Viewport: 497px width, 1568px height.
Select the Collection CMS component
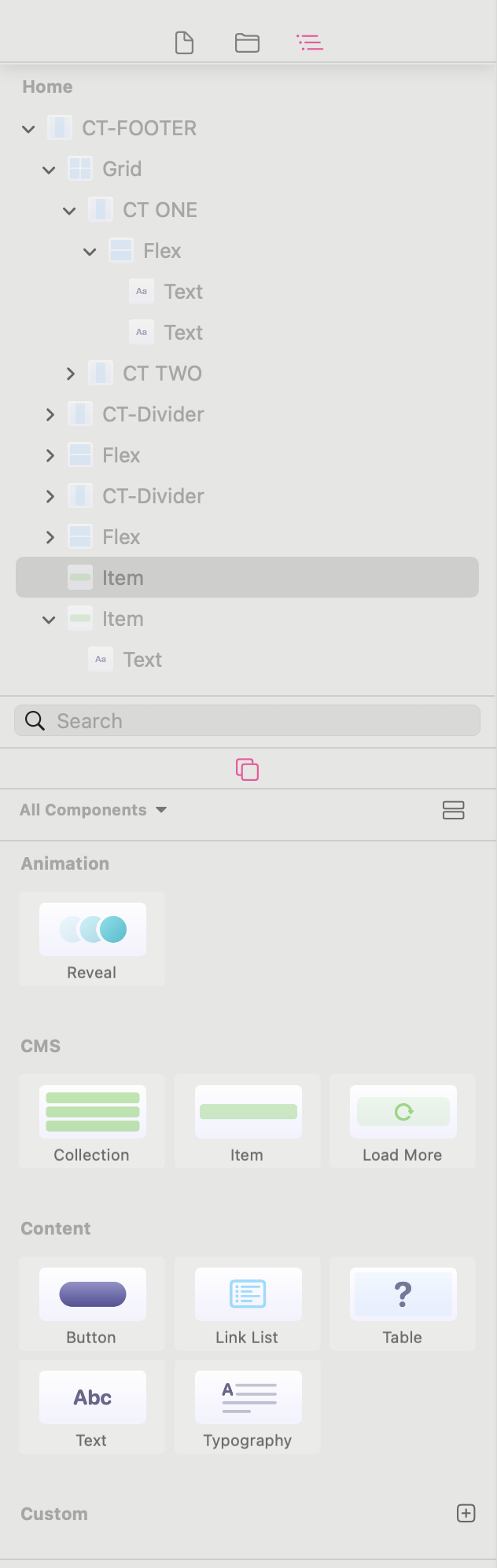(92, 1121)
